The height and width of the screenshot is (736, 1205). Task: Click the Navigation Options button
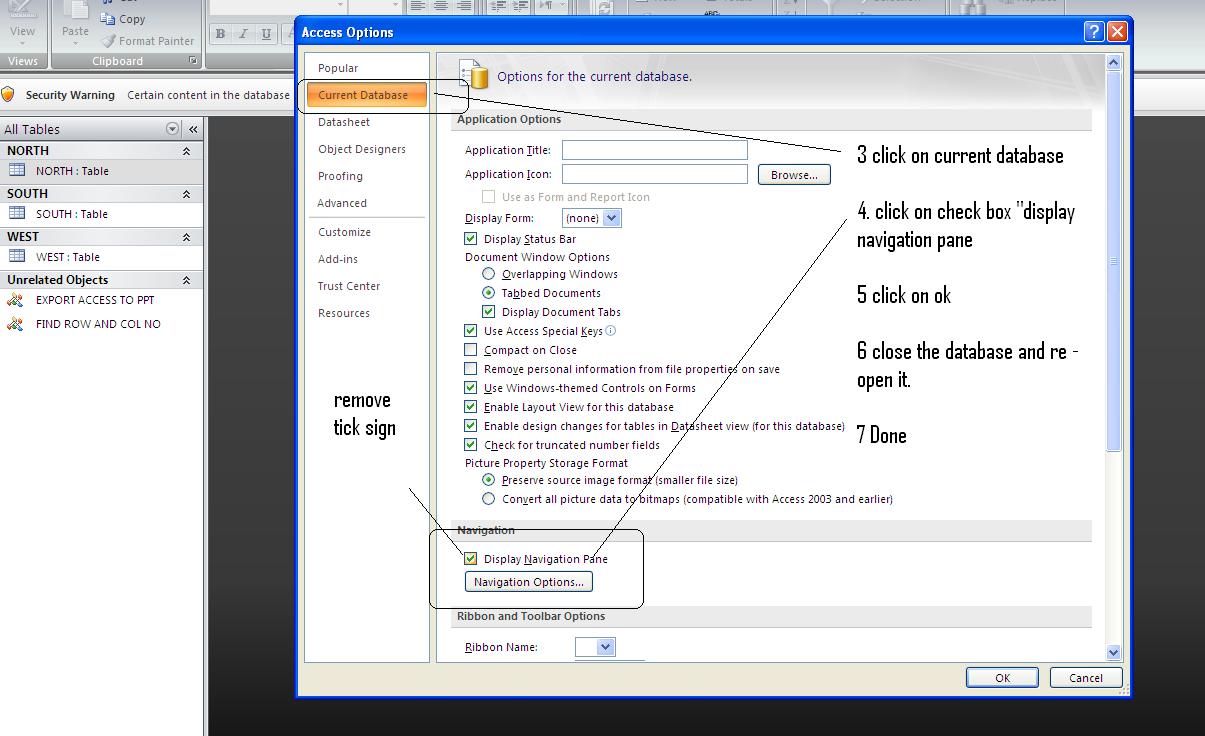coord(528,581)
